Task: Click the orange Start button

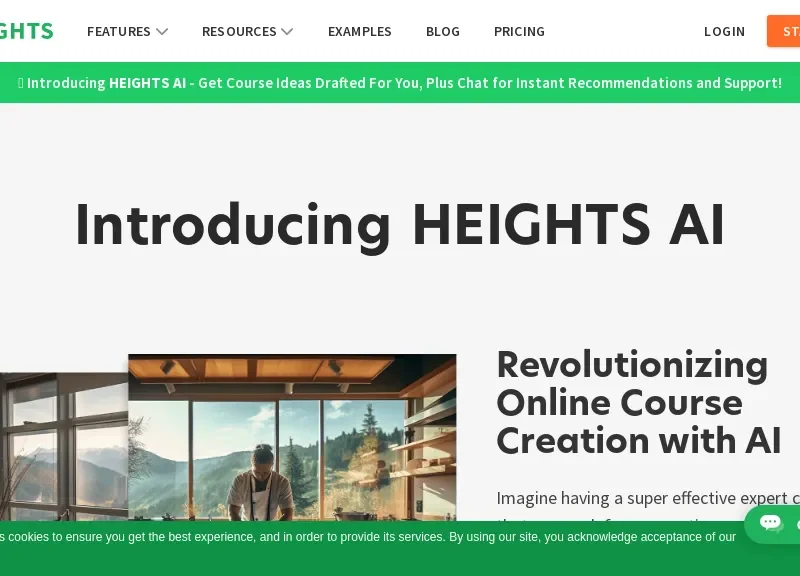Action: tap(784, 31)
